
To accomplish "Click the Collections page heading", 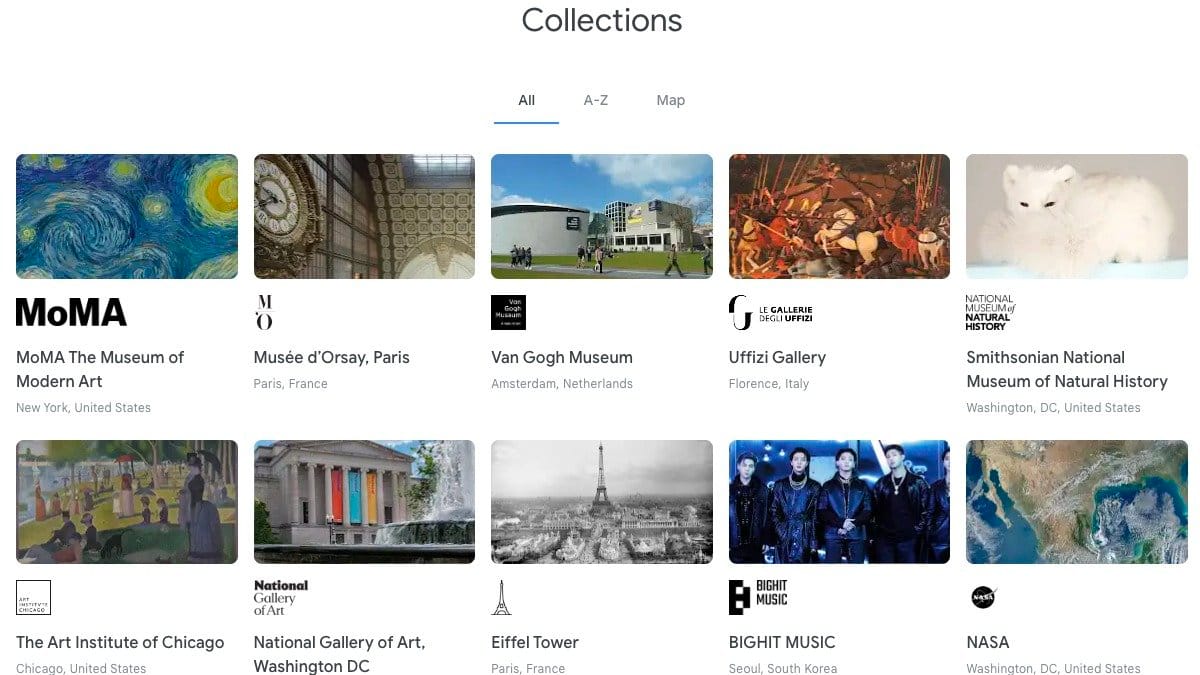I will point(602,20).
